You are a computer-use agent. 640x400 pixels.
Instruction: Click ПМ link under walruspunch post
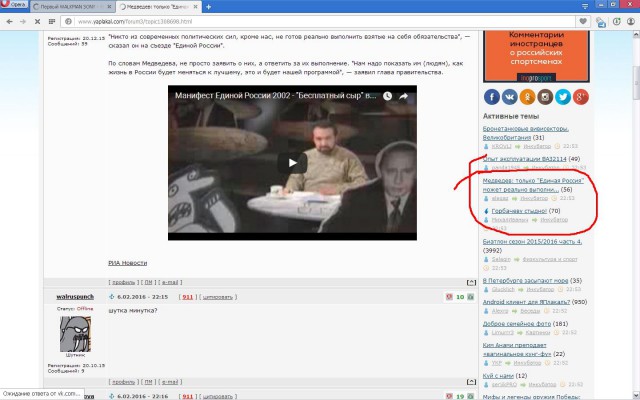tap(148, 382)
